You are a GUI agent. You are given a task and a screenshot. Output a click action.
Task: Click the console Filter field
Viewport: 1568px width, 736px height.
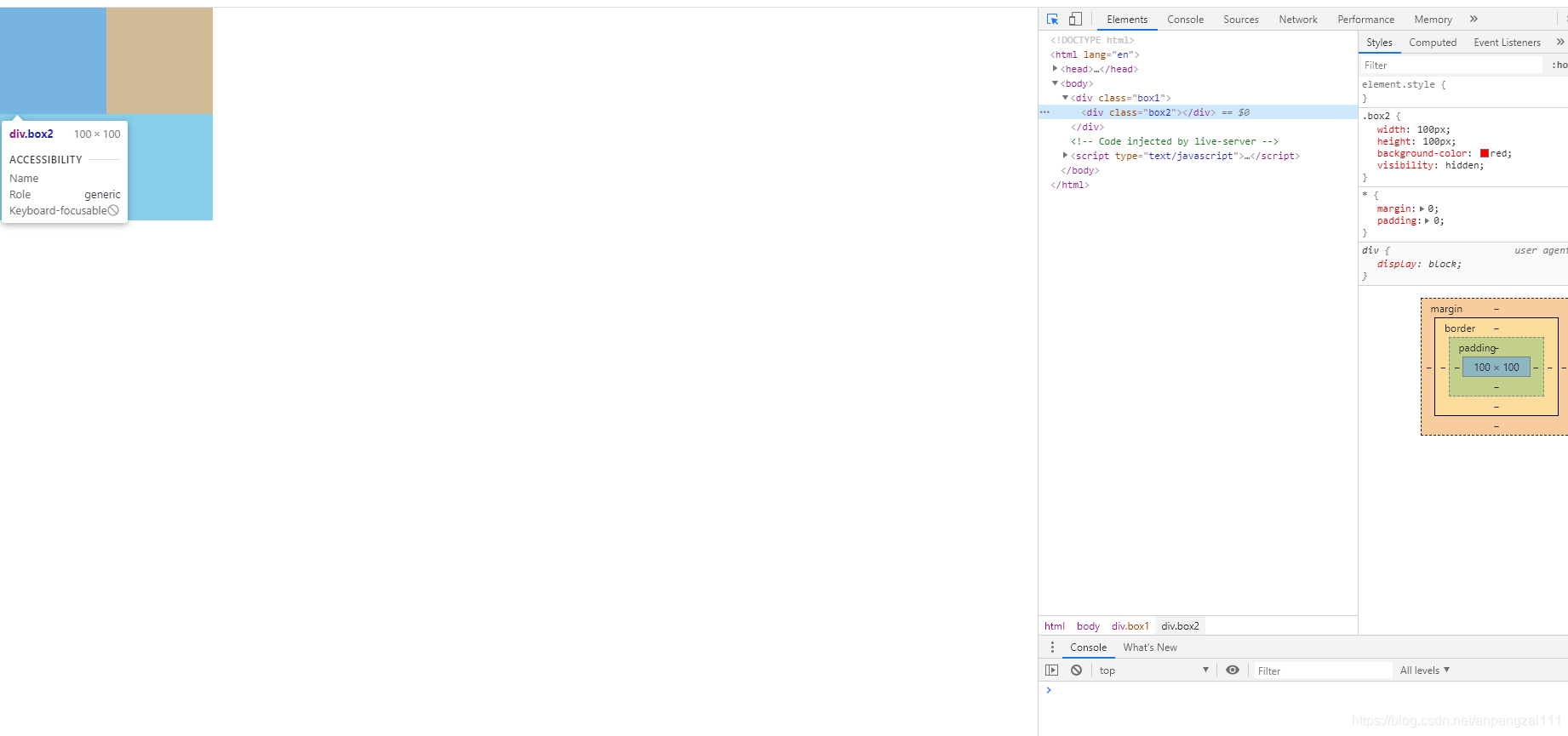1323,671
